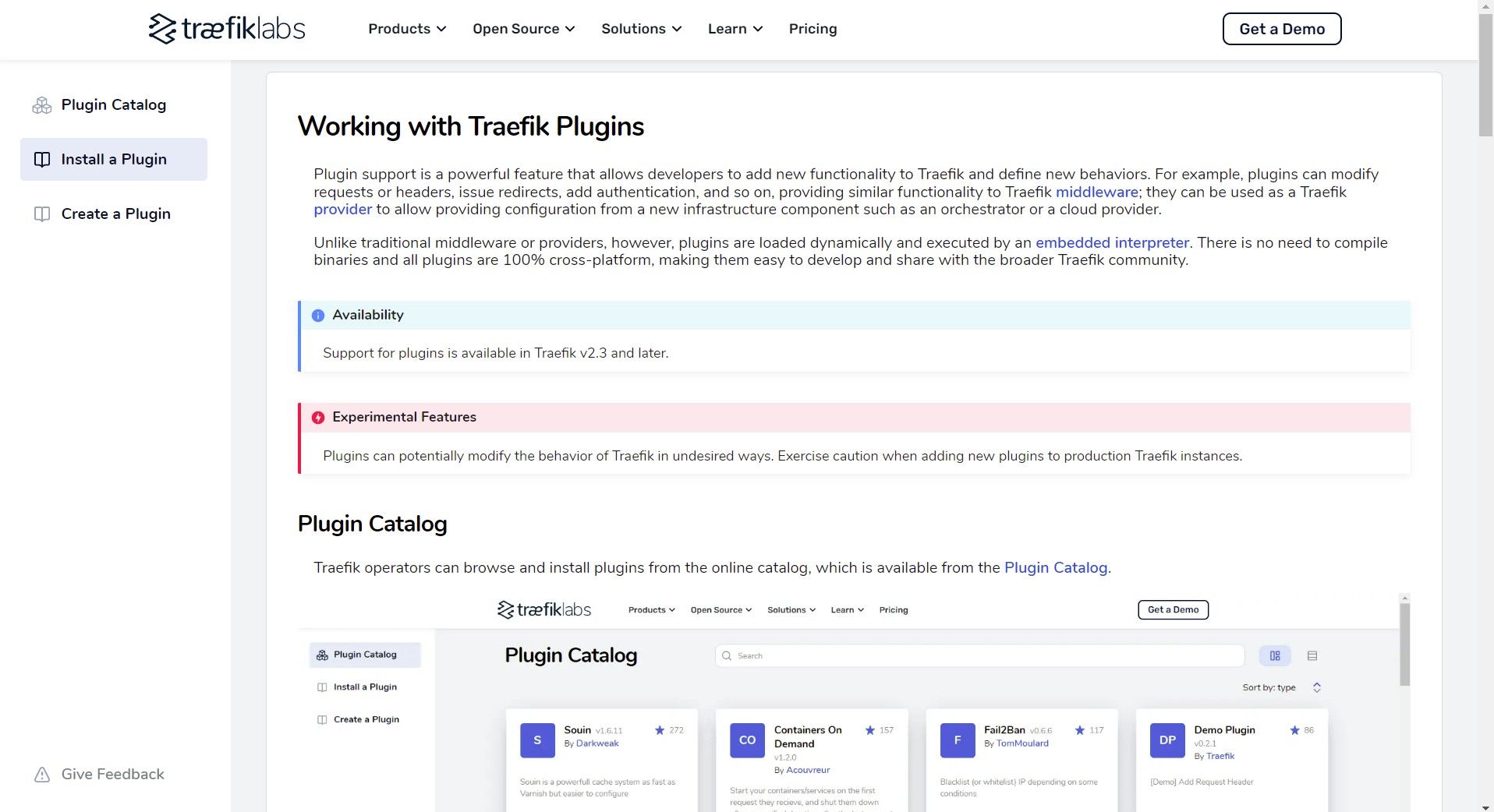Click the star icon on the Fail2Ban card
The height and width of the screenshot is (812, 1494).
1080,730
